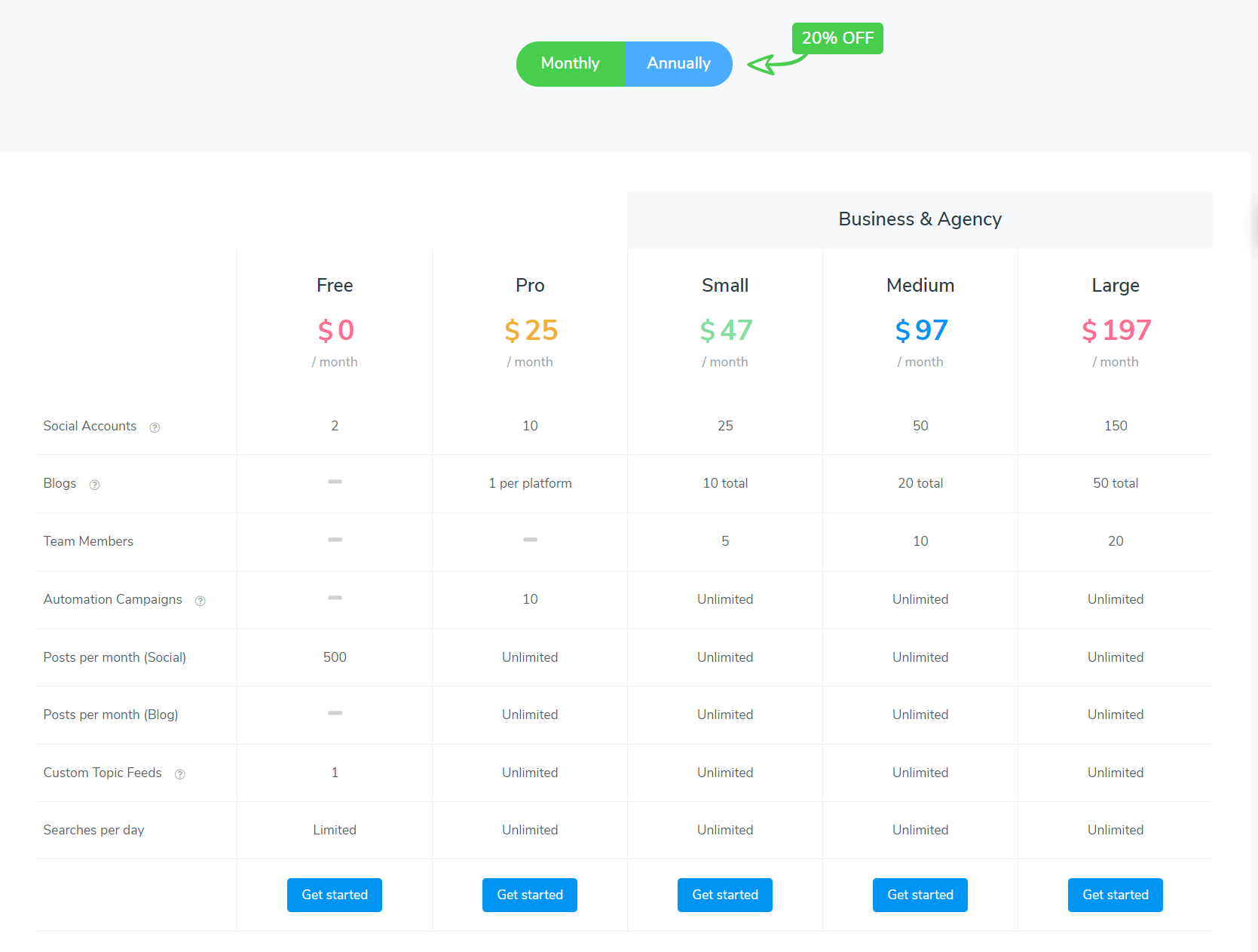
Task: Switch billing to Monthly
Action: 570,64
